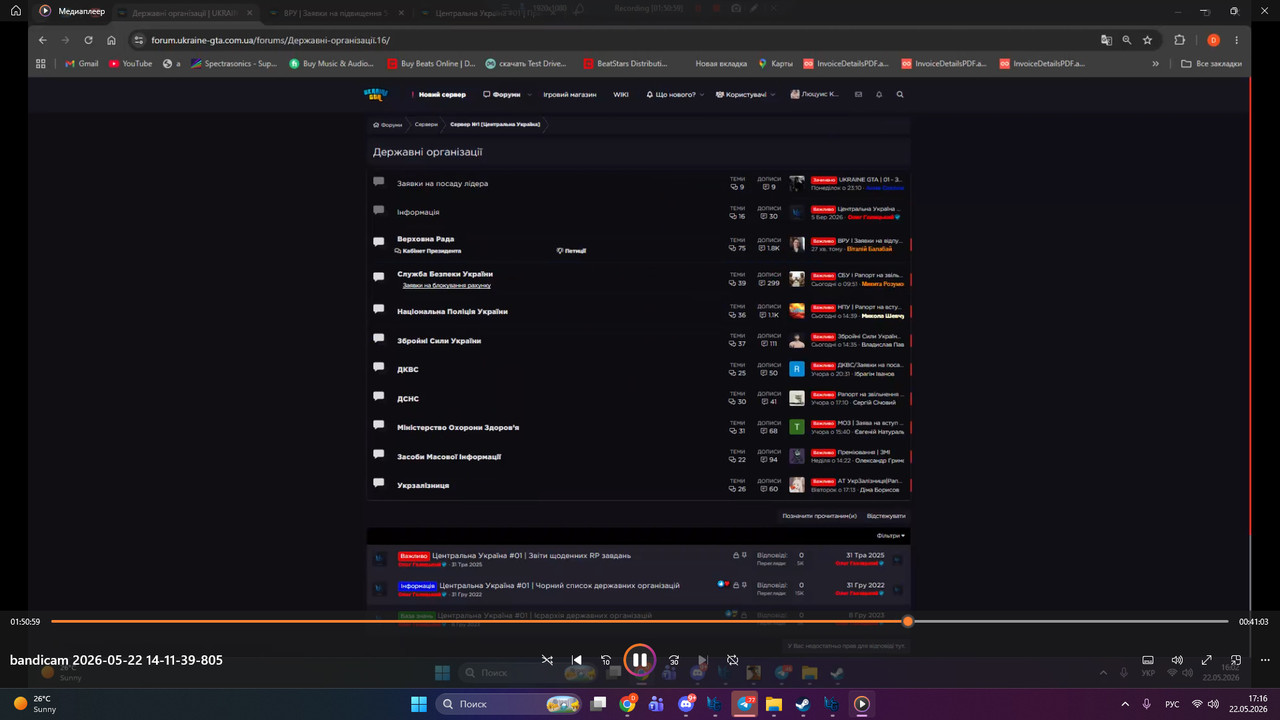This screenshot has height=720, width=1280.
Task: Click remaining time 00:41:03
Action: pos(1253,622)
